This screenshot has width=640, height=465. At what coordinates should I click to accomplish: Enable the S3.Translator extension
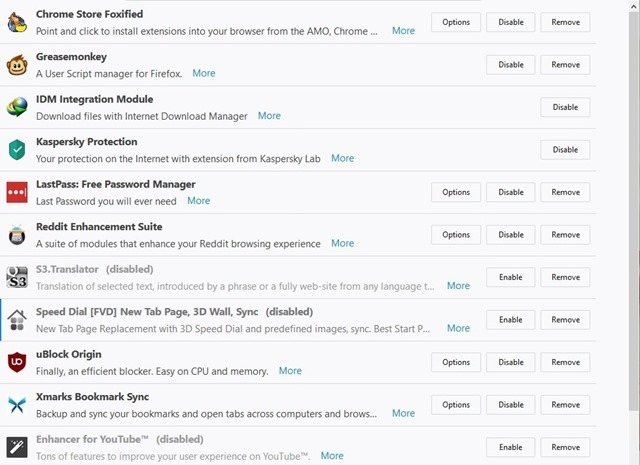point(510,277)
